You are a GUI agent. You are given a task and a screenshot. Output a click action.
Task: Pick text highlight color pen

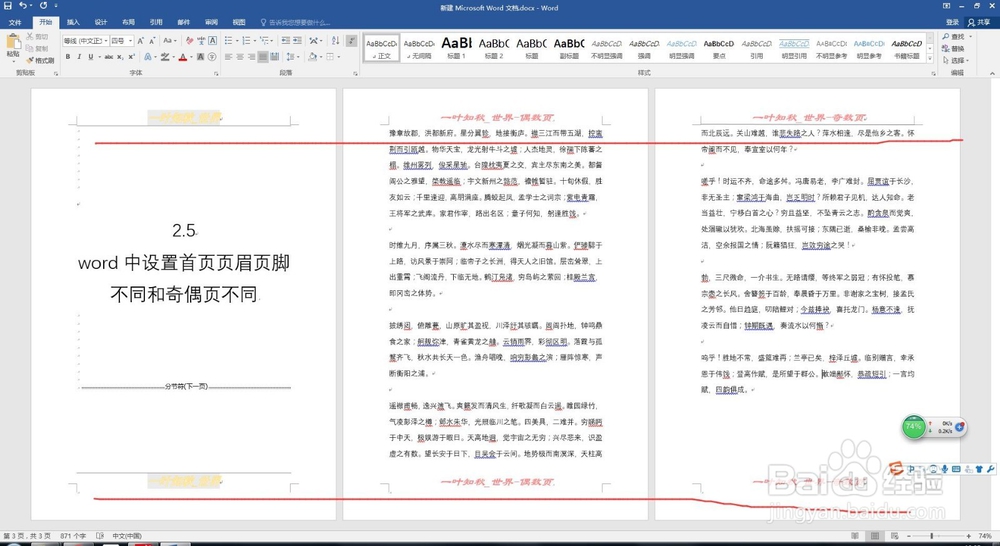pyautogui.click(x=165, y=57)
